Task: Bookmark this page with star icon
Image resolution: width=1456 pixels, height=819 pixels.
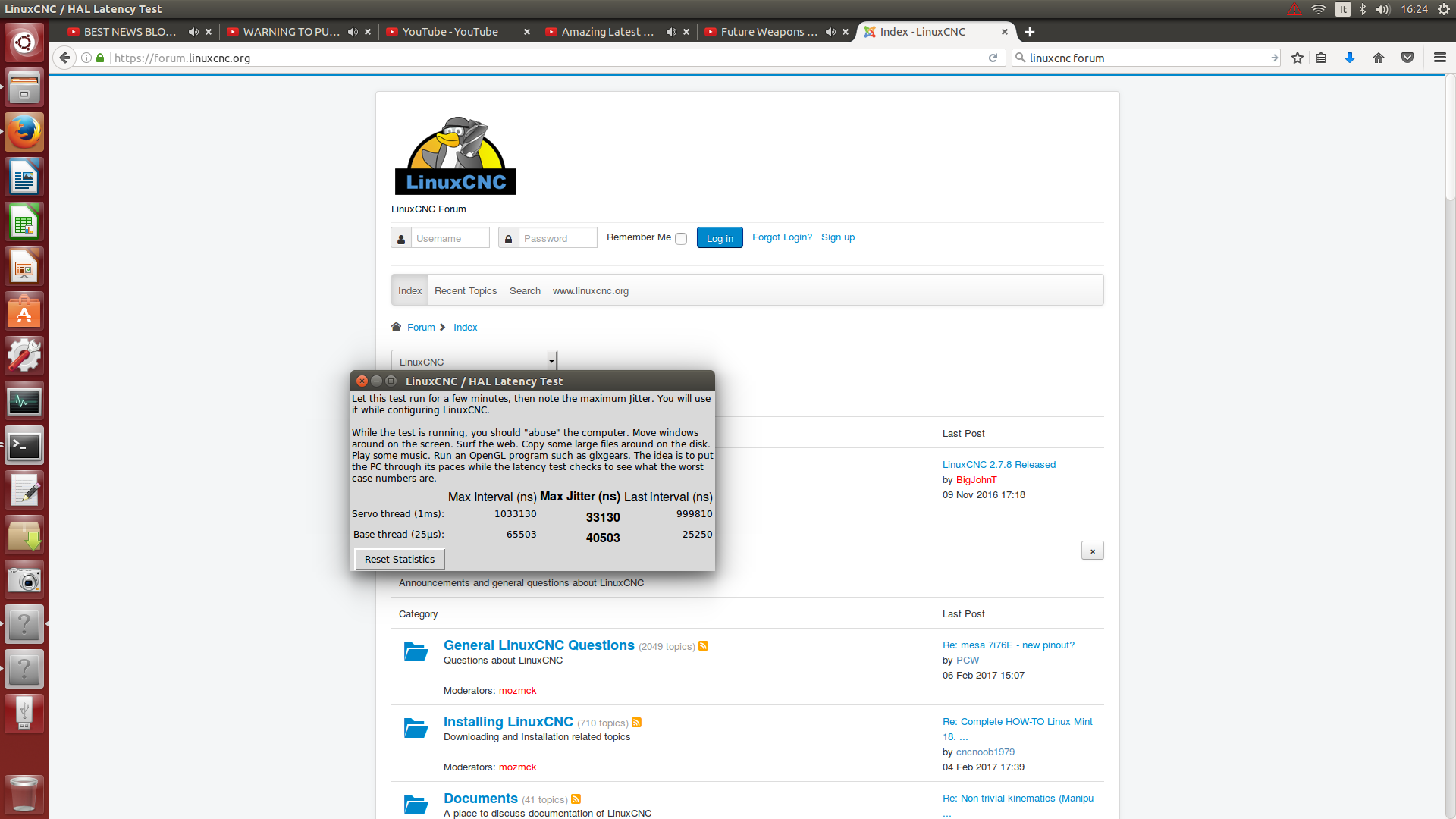Action: [x=1298, y=58]
